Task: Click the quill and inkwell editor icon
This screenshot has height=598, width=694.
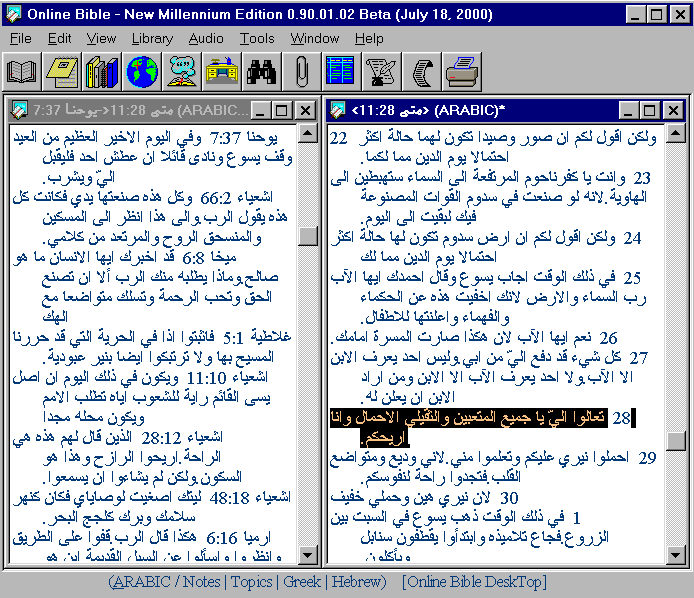Action: (x=381, y=72)
